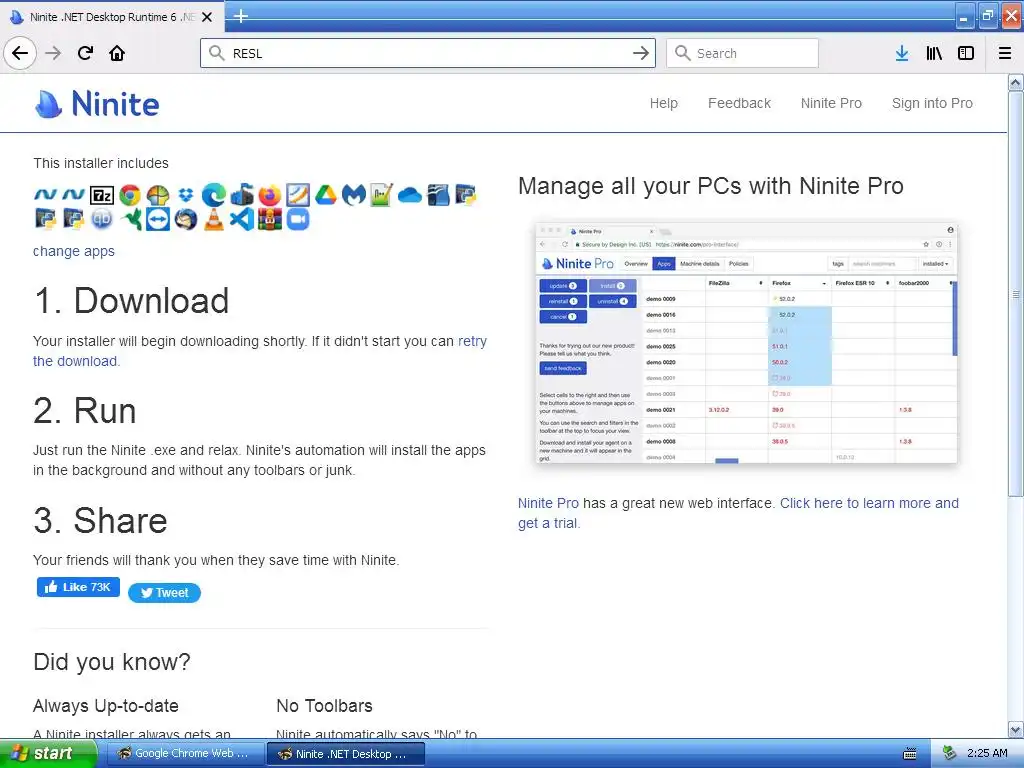Click the Firefox app icon in installer list
1024x768 pixels.
[x=270, y=195]
